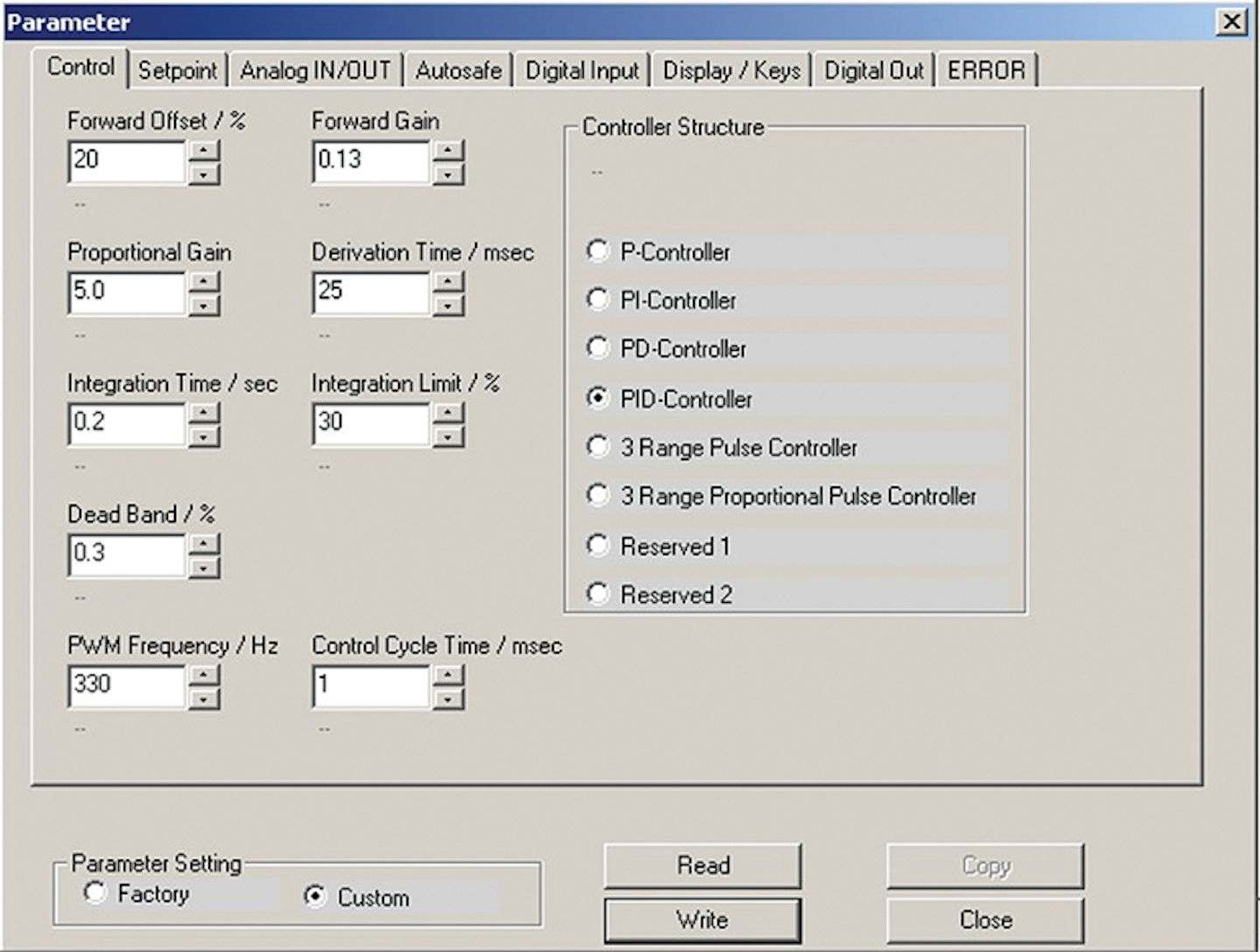Increase Control Cycle Time up arrow
Viewport: 1260px width, 952px height.
(448, 675)
